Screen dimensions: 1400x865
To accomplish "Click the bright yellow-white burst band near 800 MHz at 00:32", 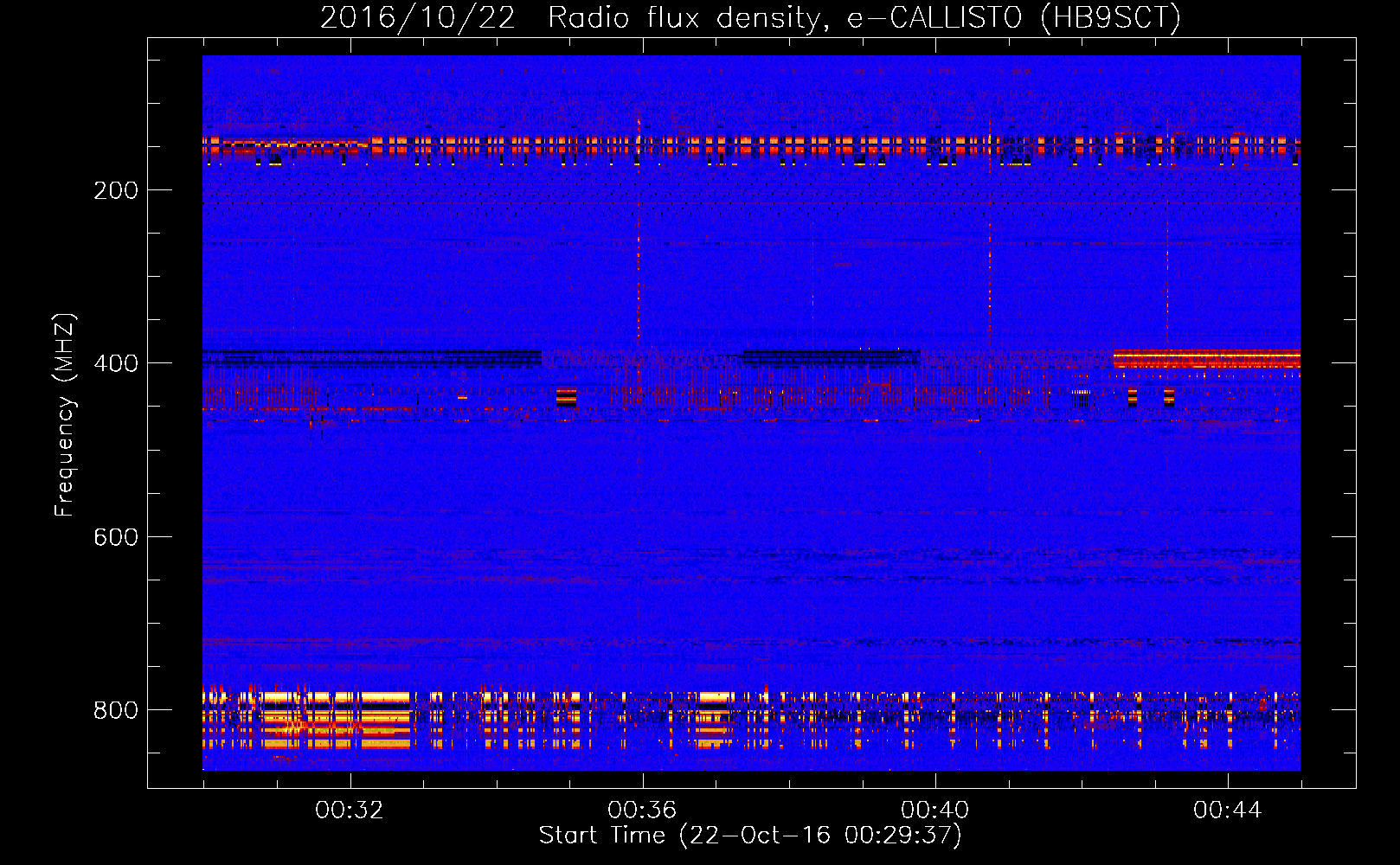I will tap(337, 719).
